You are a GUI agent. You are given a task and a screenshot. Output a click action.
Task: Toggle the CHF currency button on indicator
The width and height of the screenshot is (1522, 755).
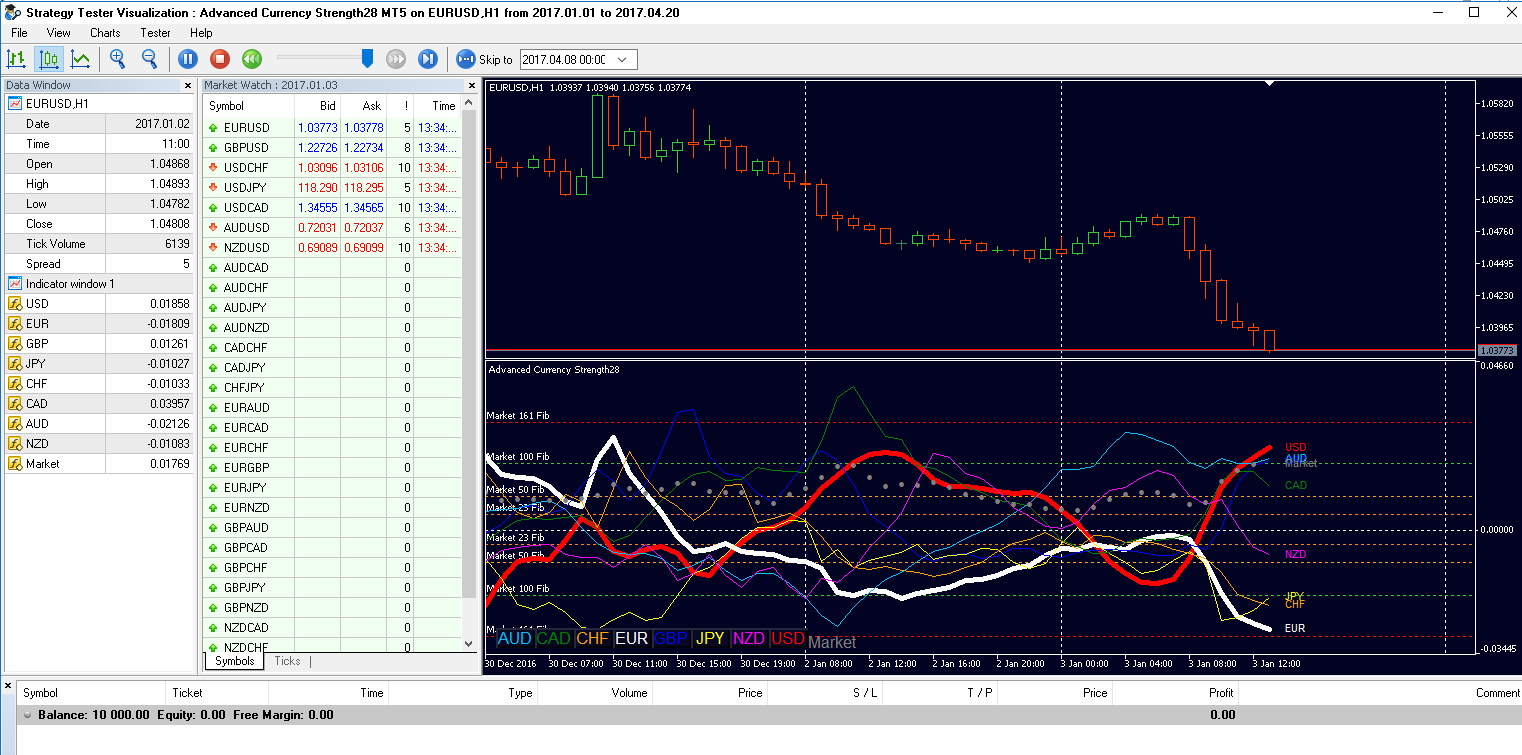point(592,638)
